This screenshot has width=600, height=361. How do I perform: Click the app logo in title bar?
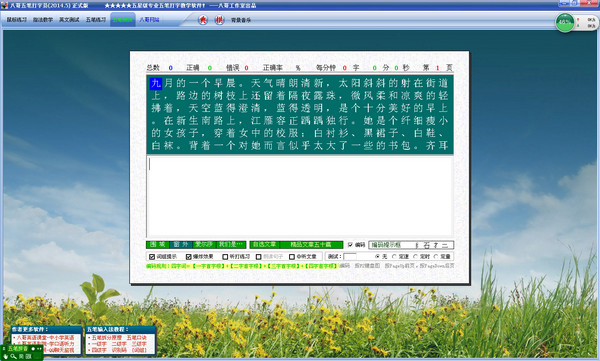coord(4,5)
